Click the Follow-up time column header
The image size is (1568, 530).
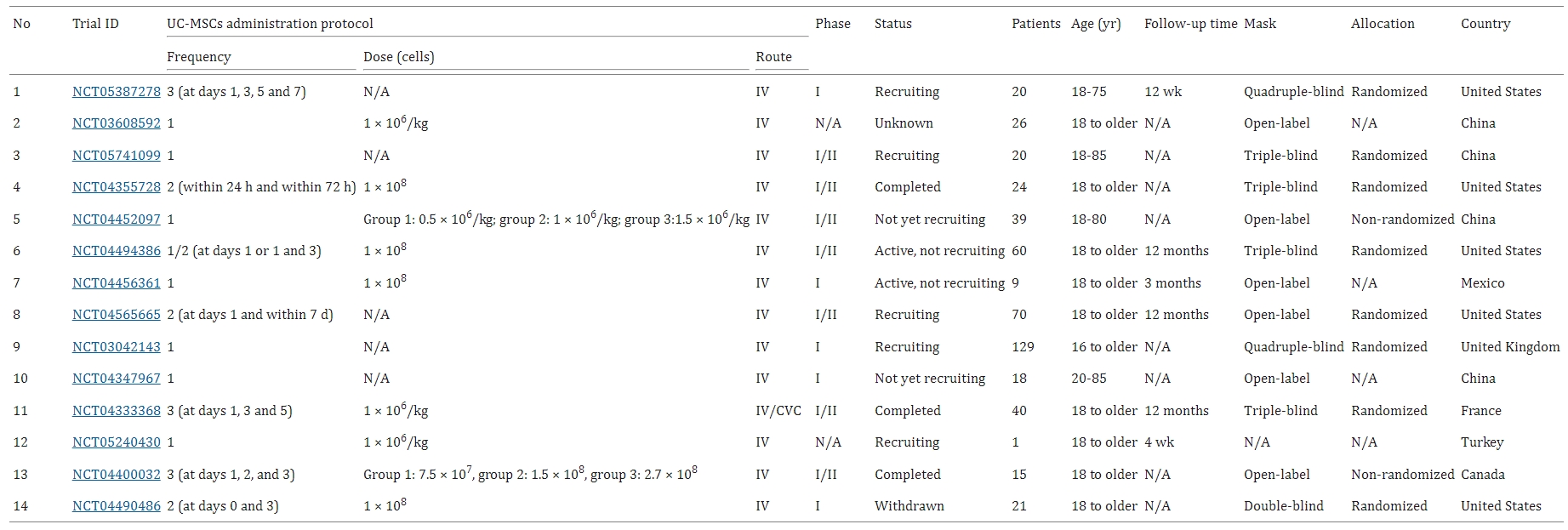tap(1189, 24)
